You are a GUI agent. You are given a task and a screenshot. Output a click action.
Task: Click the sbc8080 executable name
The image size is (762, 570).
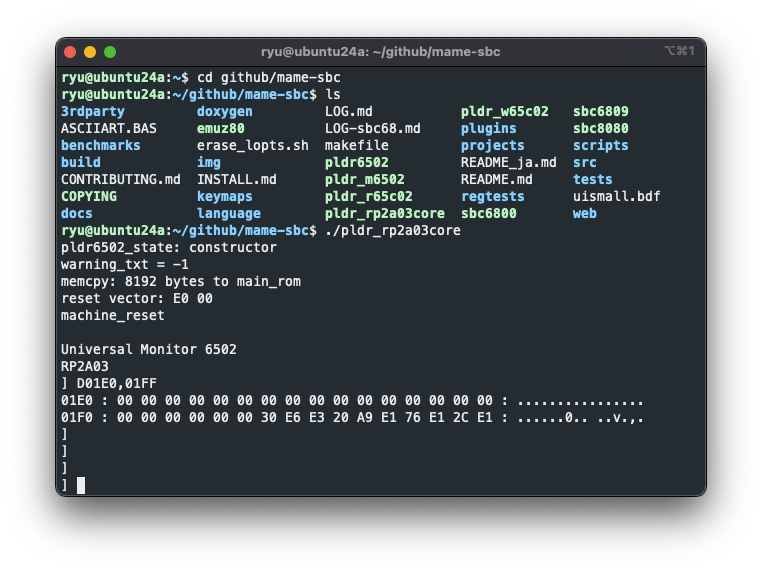coord(601,128)
